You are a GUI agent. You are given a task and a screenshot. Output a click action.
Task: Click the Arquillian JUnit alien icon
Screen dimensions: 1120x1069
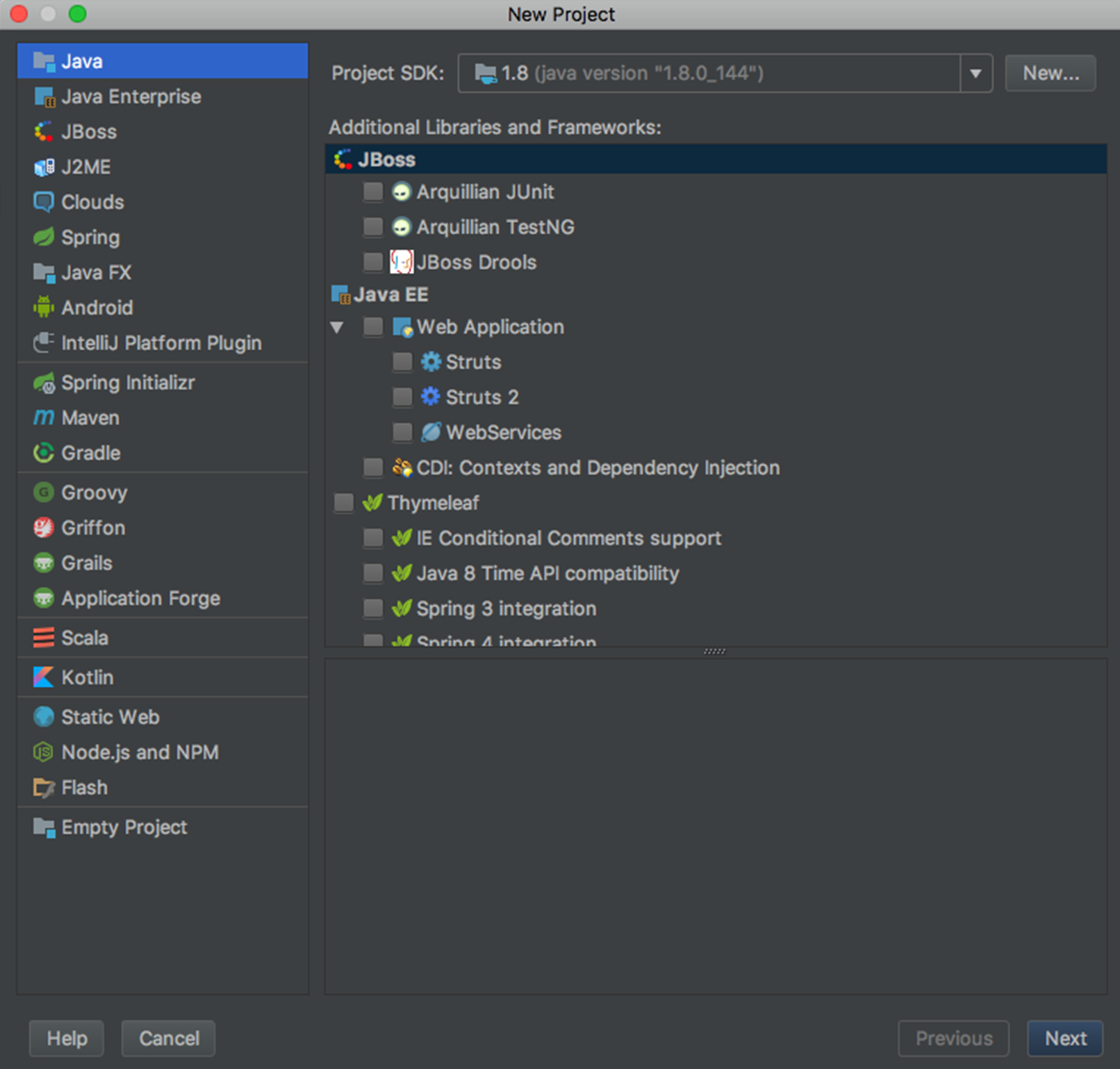(402, 192)
